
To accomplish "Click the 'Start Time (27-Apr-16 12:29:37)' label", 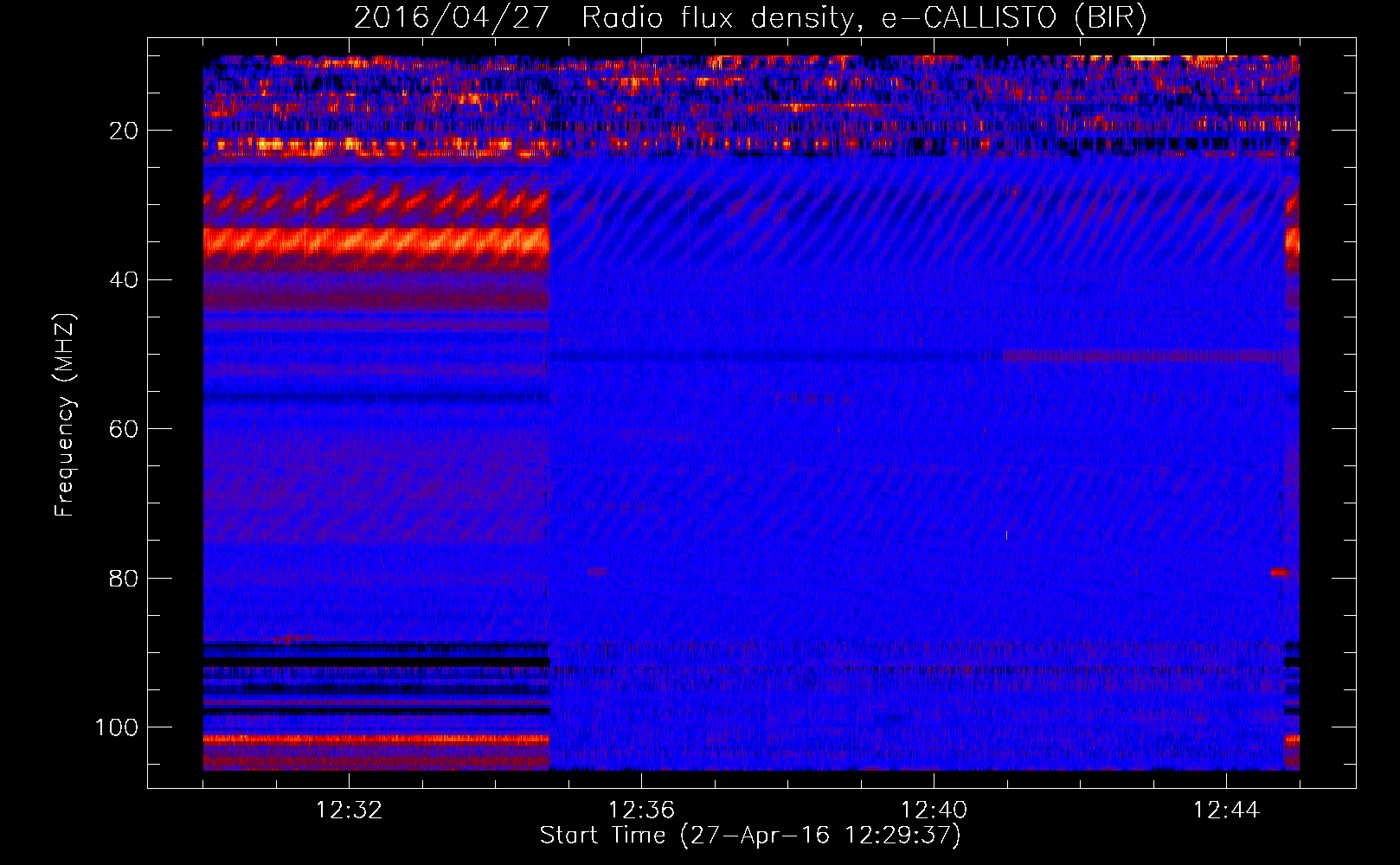I will [750, 836].
